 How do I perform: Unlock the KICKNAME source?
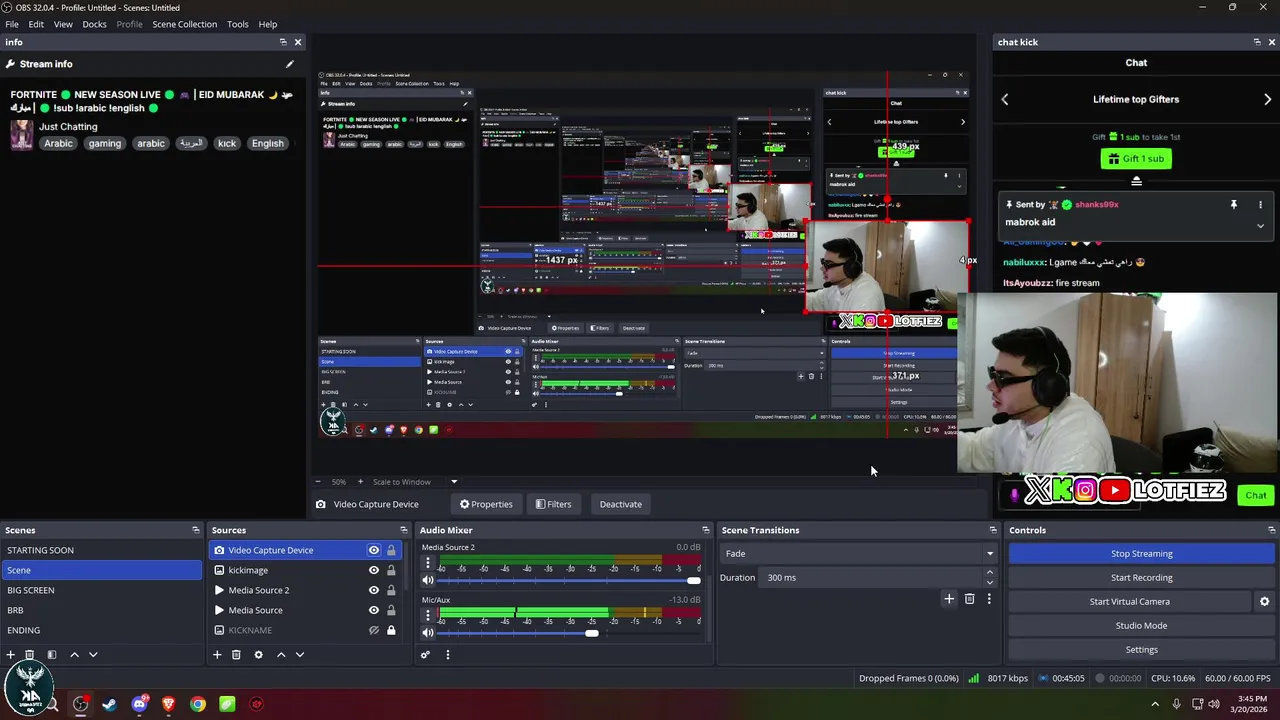pos(391,630)
